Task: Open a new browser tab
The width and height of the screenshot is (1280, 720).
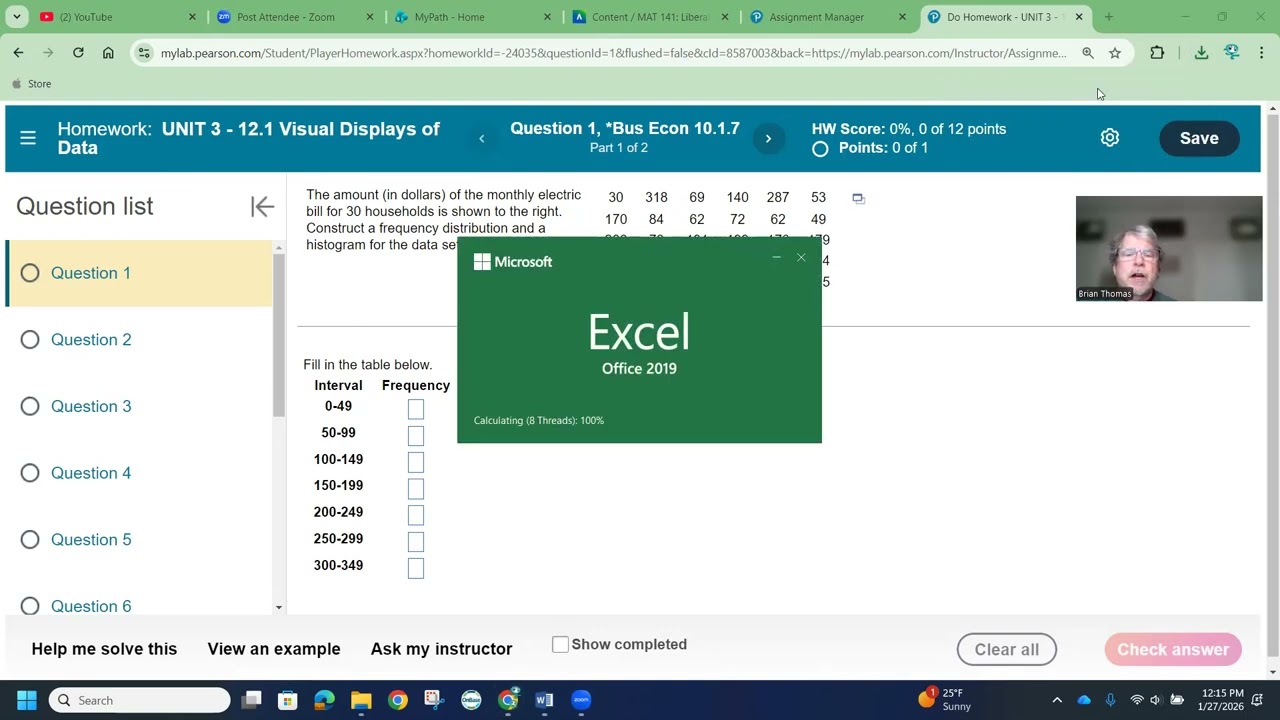Action: [x=1108, y=17]
